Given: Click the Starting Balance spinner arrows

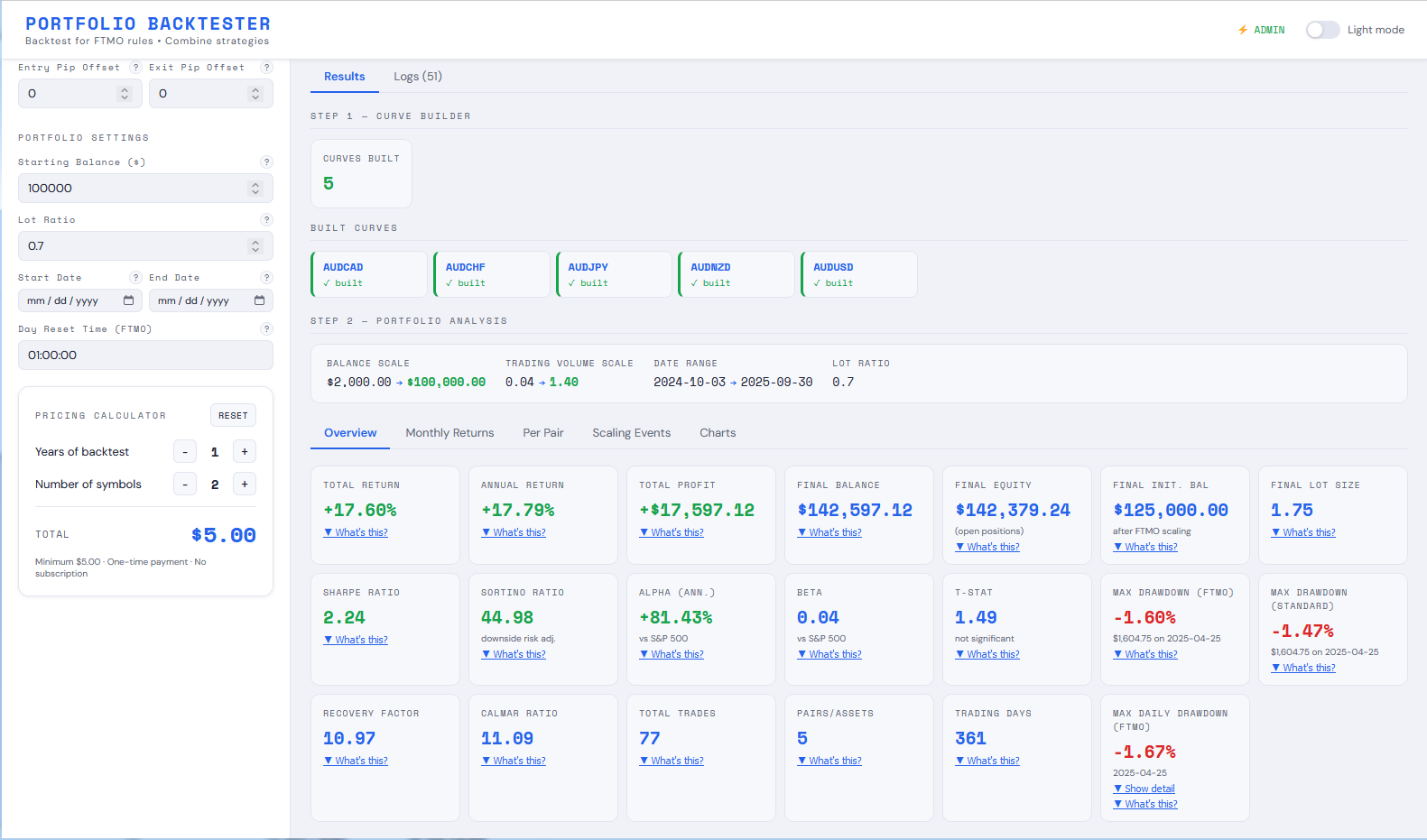Looking at the screenshot, I should [x=255, y=189].
